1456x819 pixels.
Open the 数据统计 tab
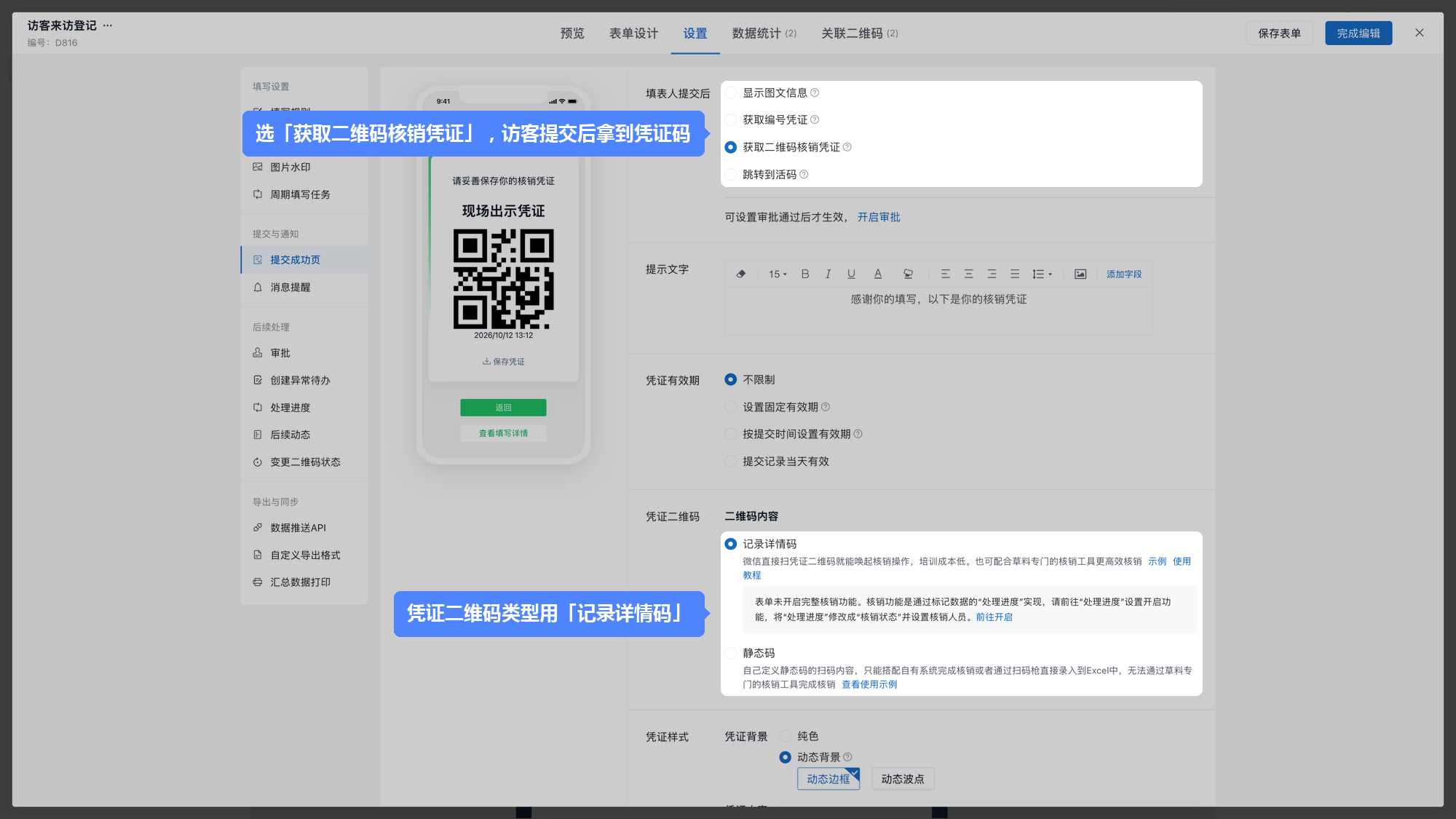point(764,33)
